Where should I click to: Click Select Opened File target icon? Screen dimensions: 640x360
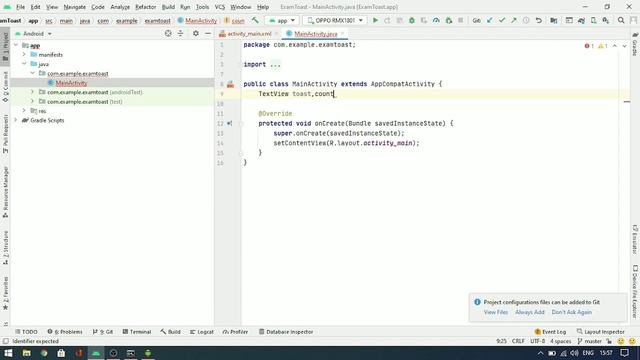tap(168, 33)
